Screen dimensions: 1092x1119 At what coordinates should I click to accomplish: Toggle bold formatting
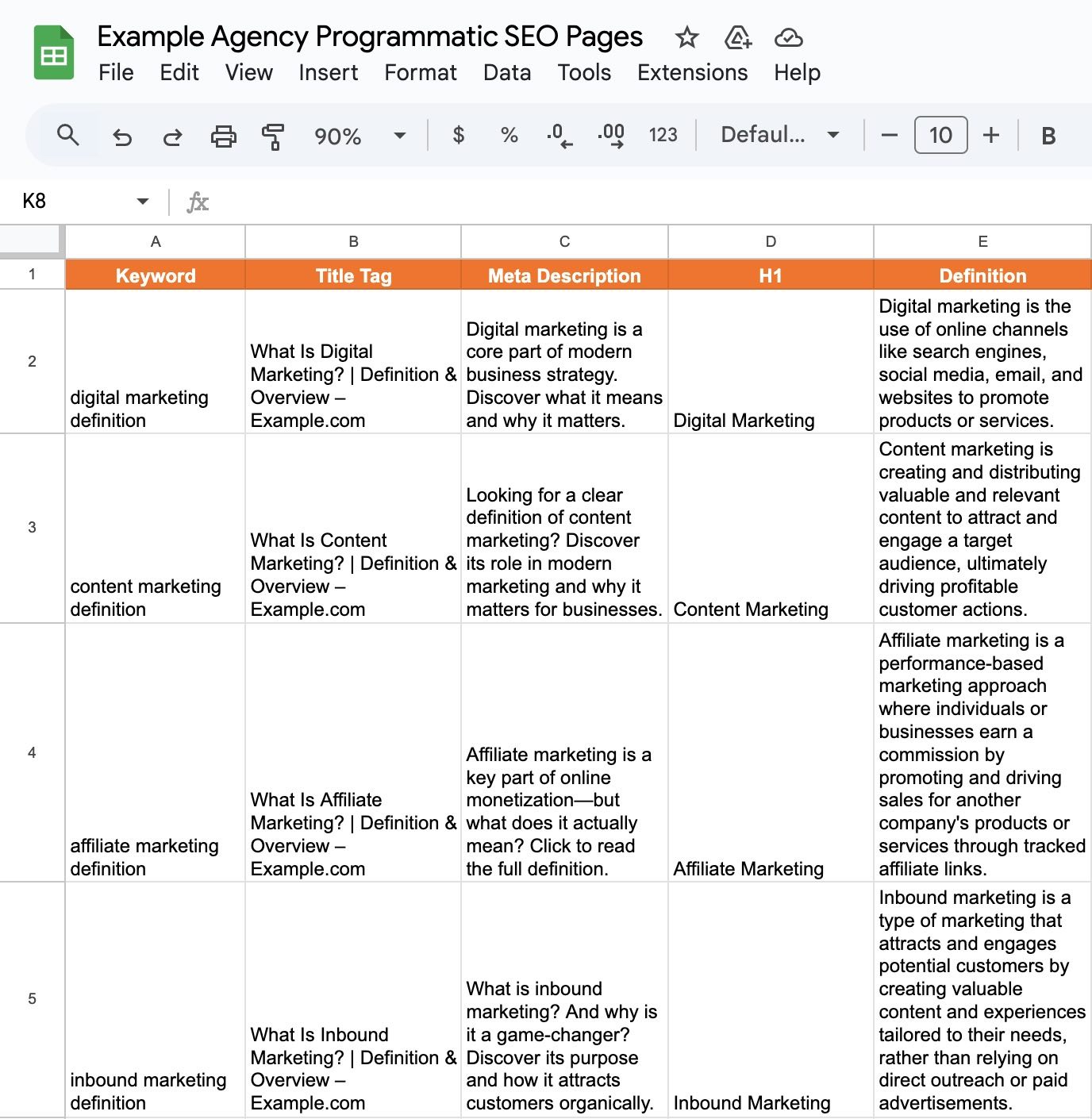tap(1048, 135)
